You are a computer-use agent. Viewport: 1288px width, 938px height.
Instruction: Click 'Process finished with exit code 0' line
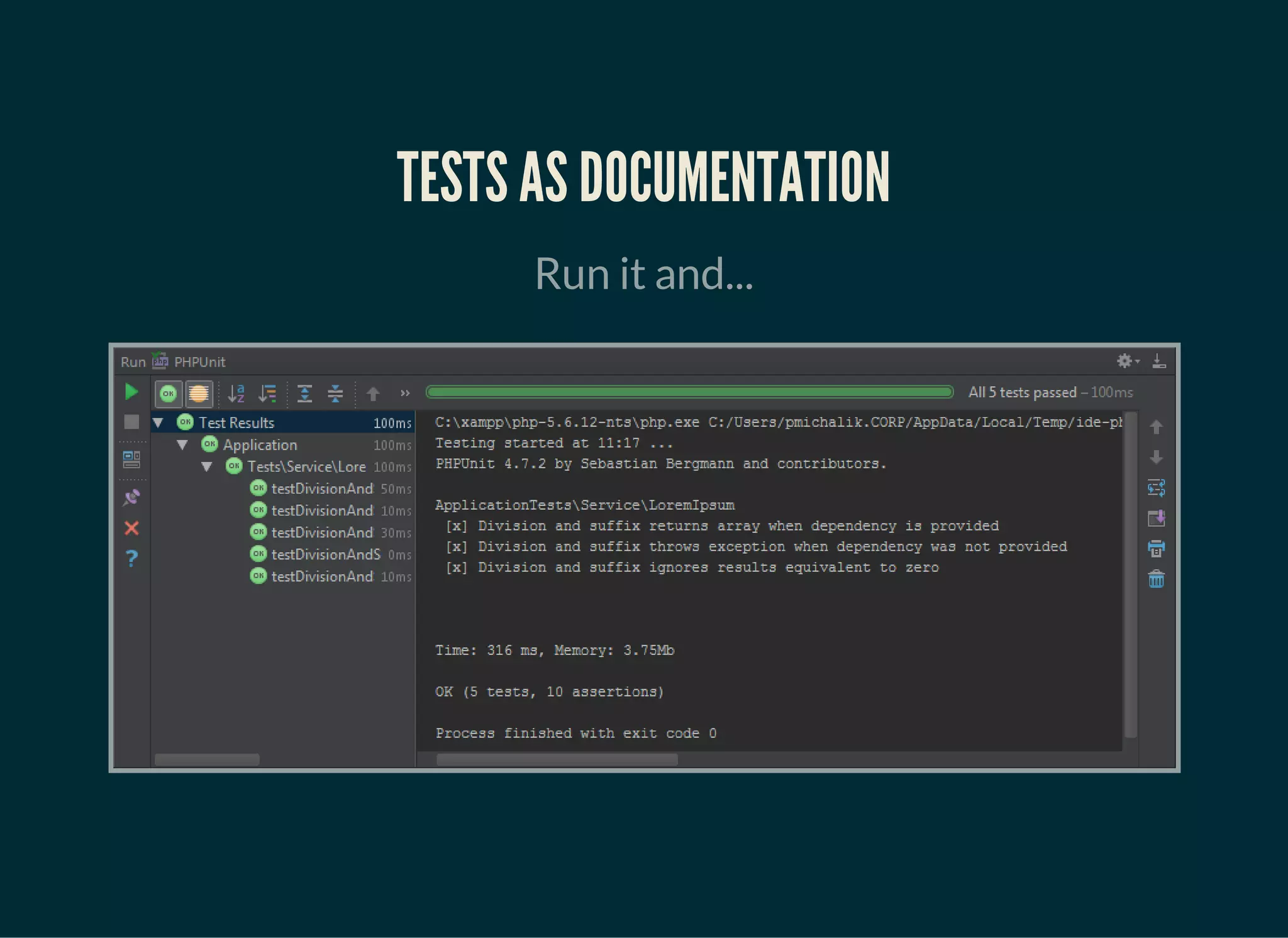(x=576, y=733)
